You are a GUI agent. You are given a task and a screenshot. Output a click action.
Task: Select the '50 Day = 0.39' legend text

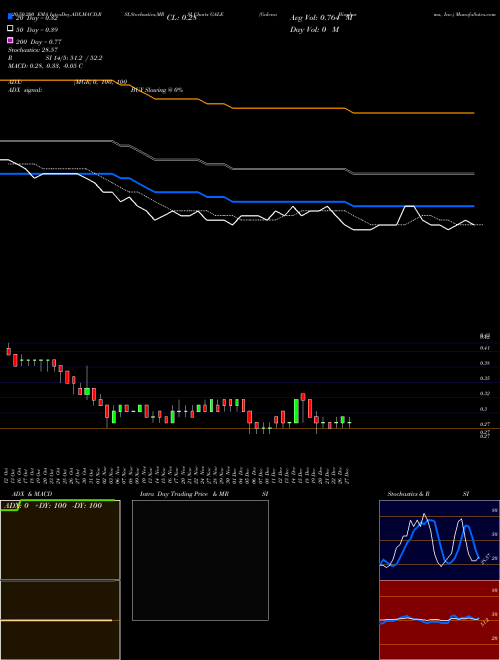(37, 30)
